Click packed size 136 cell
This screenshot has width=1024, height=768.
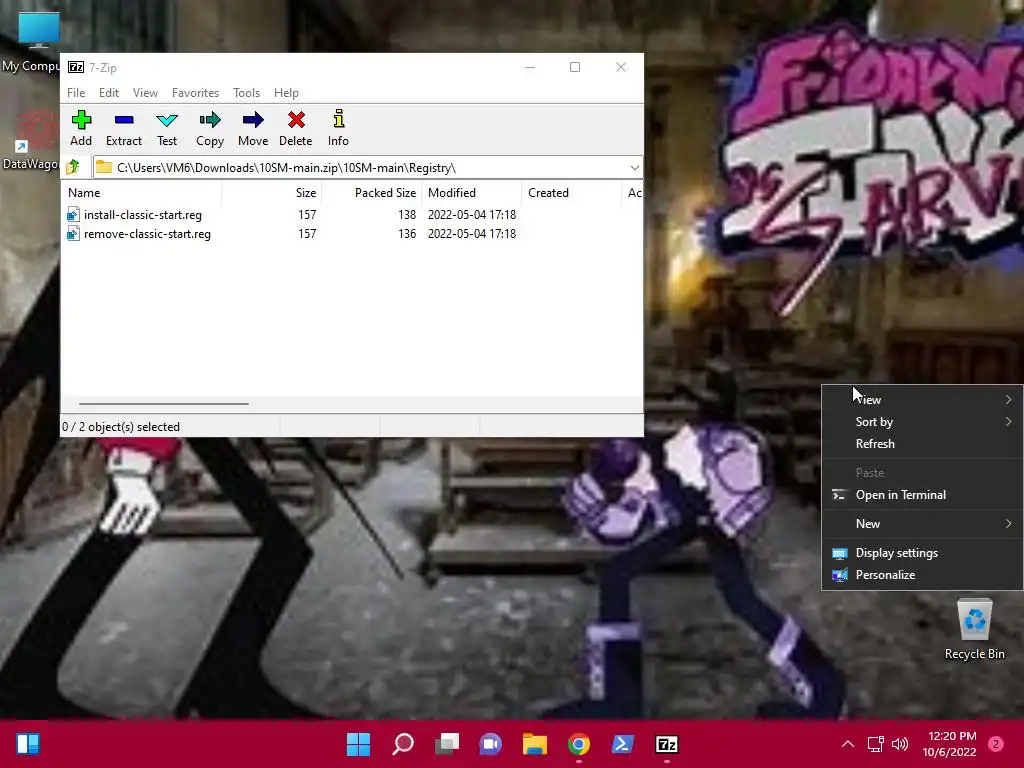coord(407,234)
